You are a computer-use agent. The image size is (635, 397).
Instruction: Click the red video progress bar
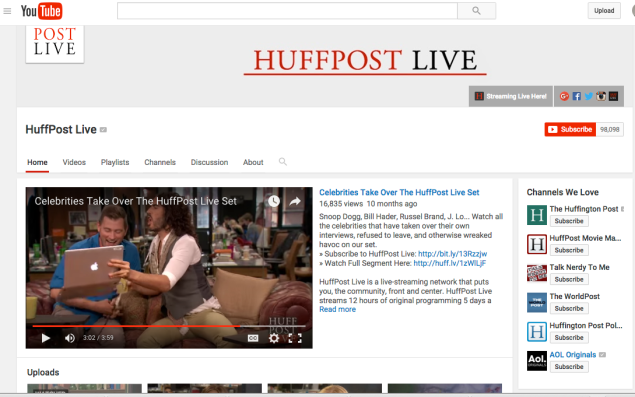[136, 326]
